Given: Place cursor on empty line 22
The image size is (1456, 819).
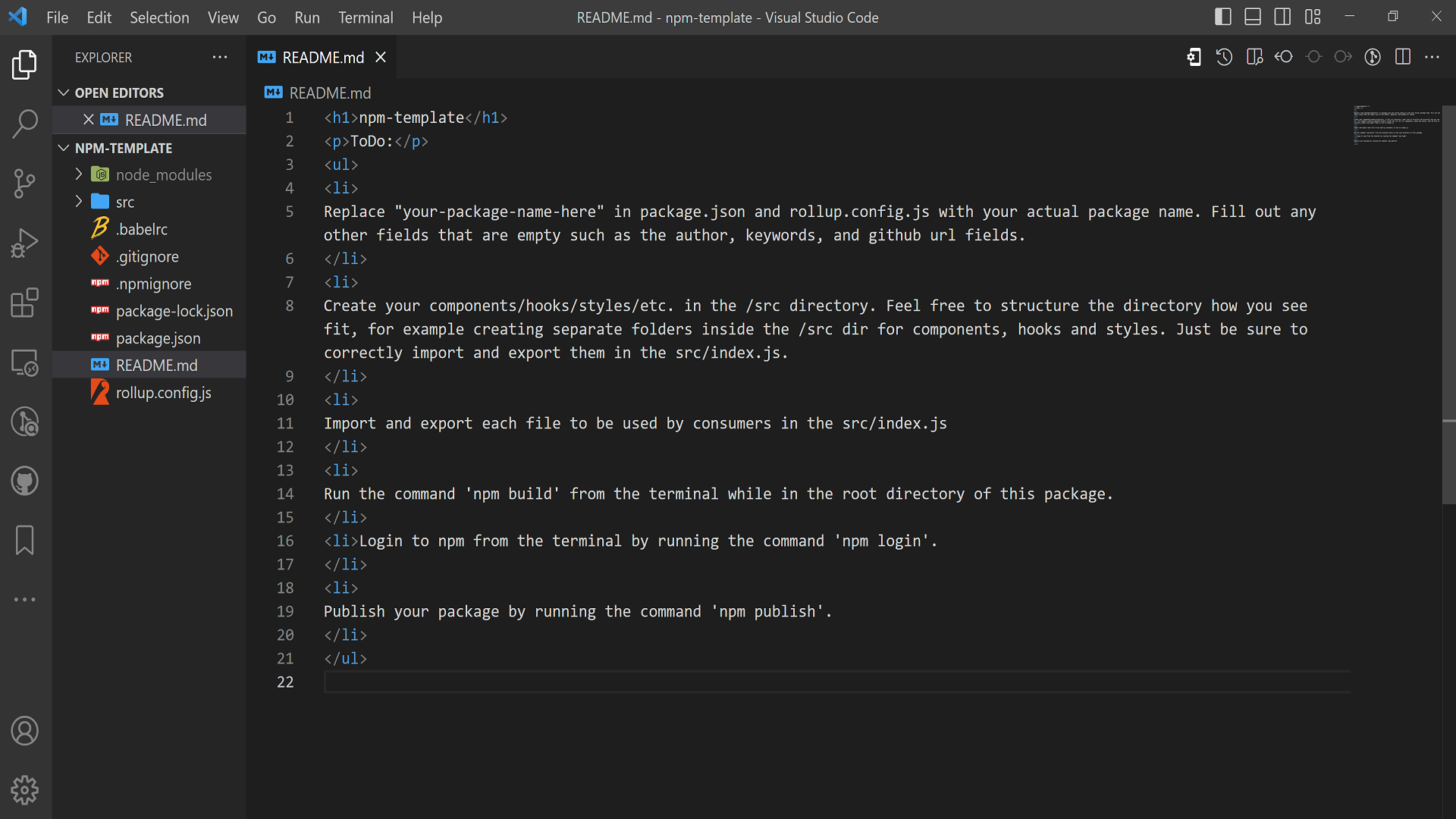Looking at the screenshot, I should (837, 682).
